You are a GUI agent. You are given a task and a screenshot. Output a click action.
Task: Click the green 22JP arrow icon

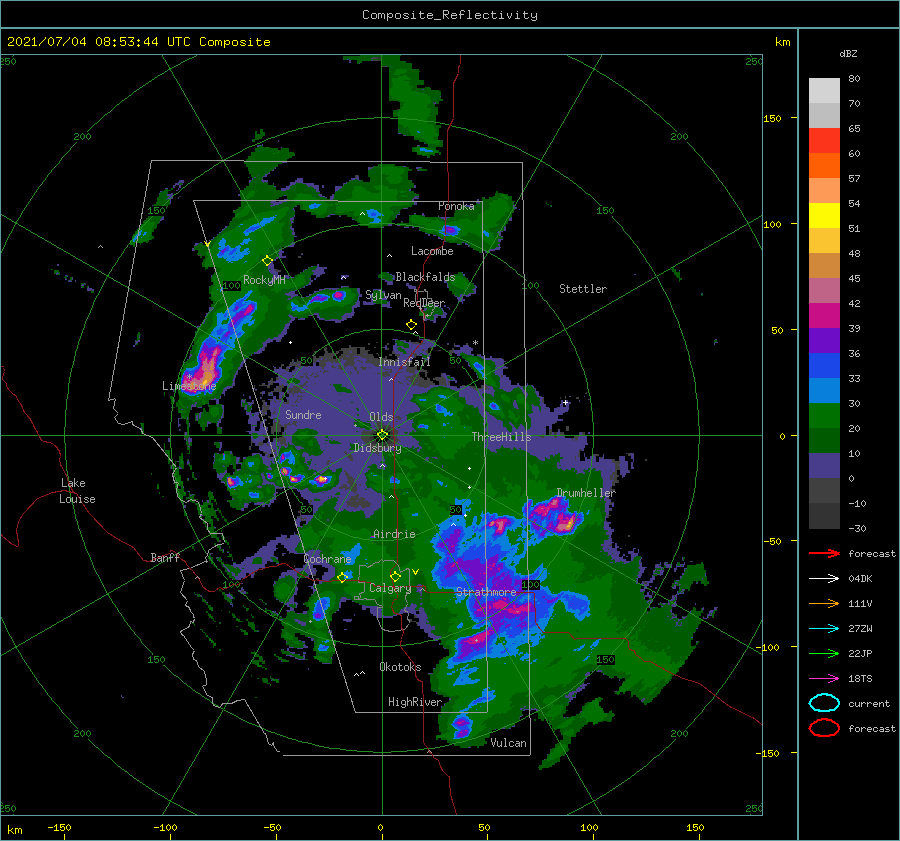(824, 653)
